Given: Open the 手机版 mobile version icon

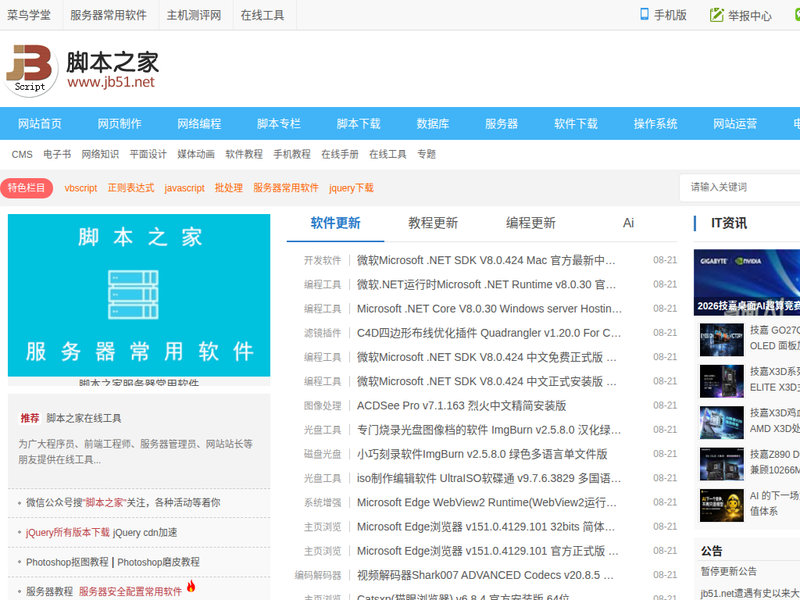Looking at the screenshot, I should (x=644, y=14).
